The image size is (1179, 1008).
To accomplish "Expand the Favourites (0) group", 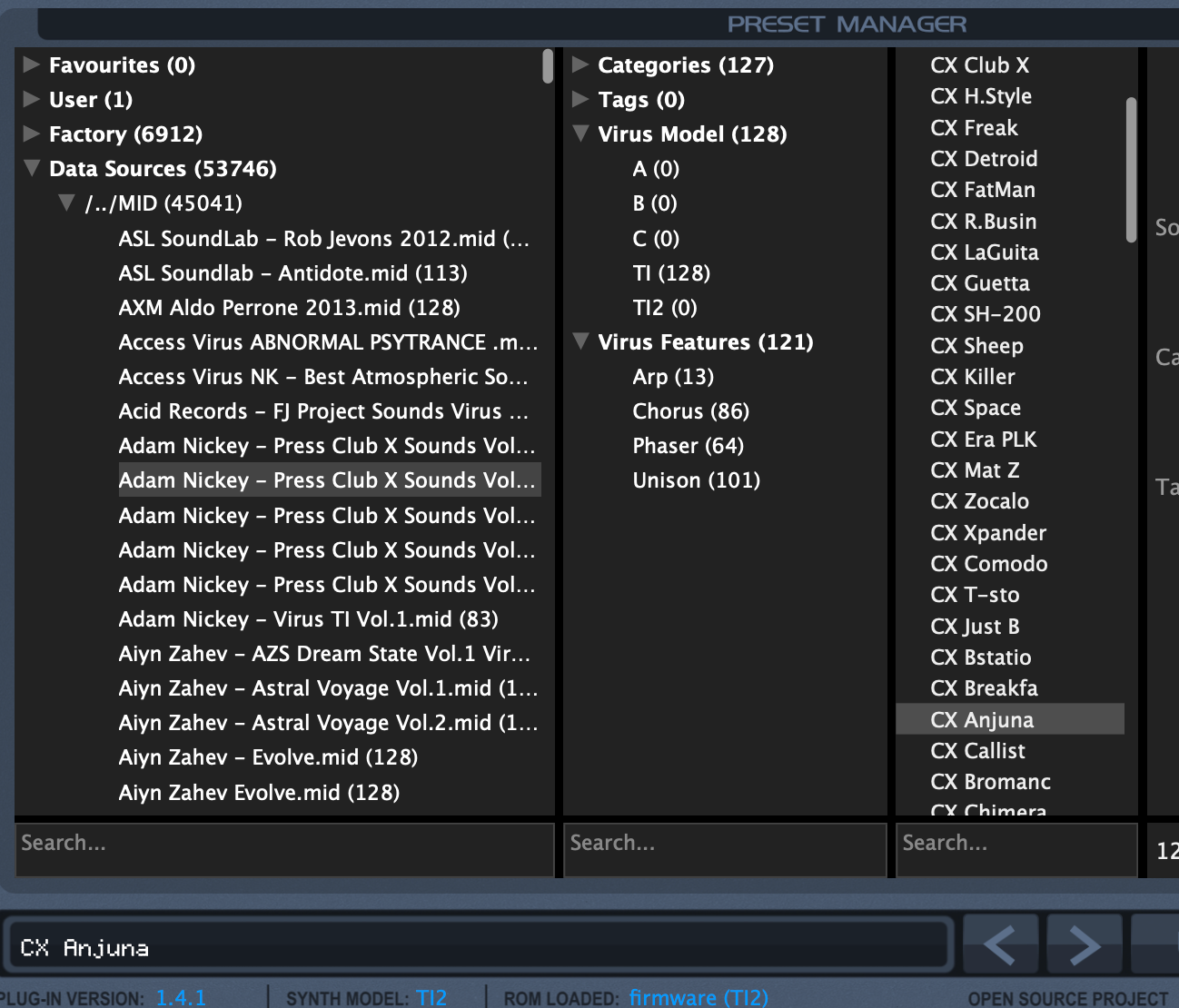I will coord(32,64).
